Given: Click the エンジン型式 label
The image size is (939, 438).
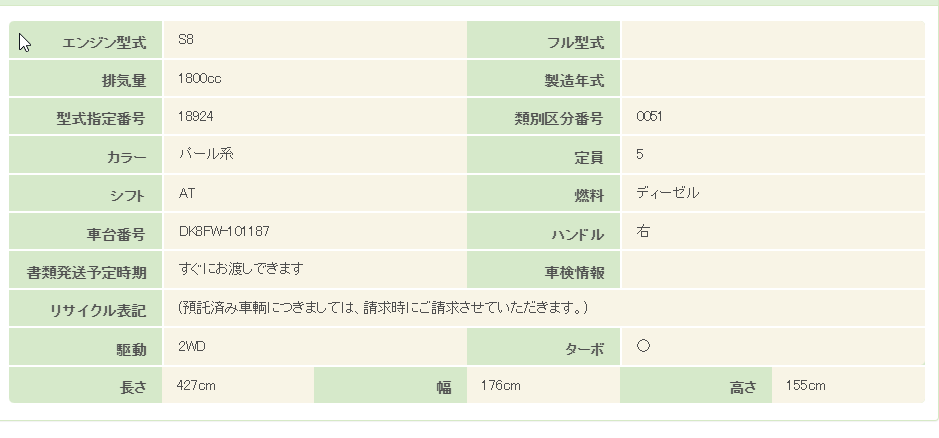Looking at the screenshot, I should (104, 43).
